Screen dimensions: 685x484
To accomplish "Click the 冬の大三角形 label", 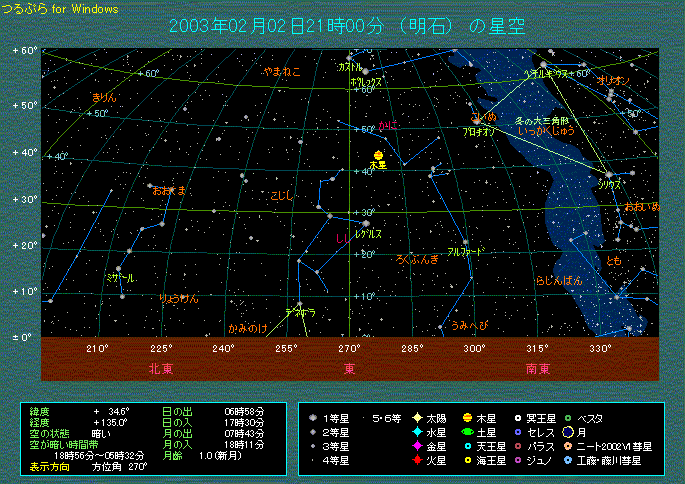I will click(541, 120).
